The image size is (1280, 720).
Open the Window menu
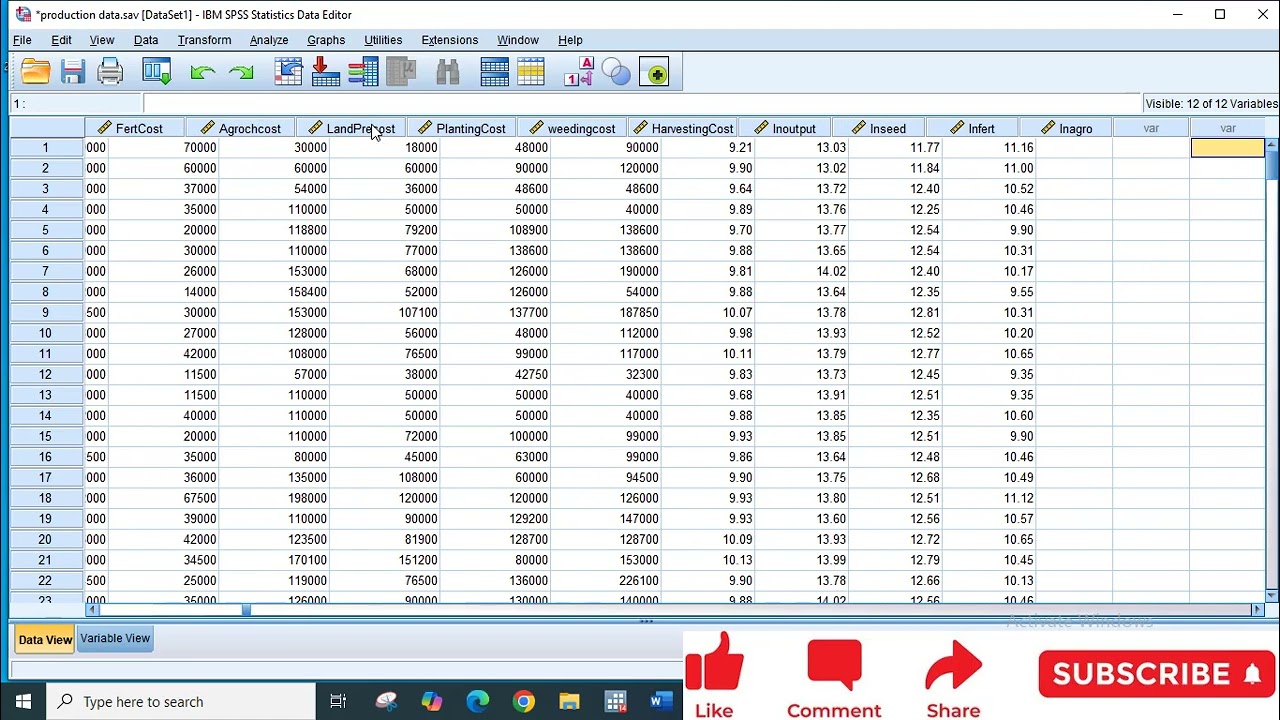(518, 40)
